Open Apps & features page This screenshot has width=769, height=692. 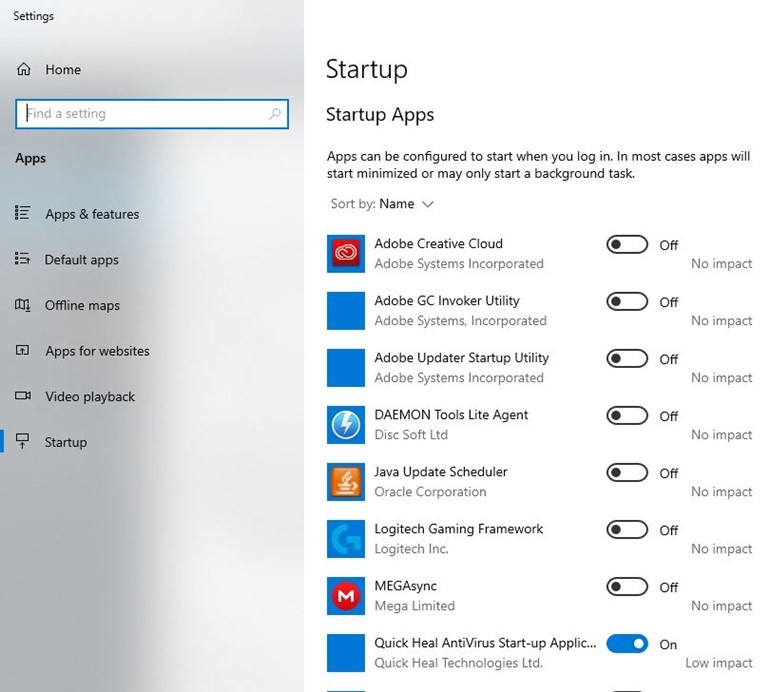pos(92,214)
